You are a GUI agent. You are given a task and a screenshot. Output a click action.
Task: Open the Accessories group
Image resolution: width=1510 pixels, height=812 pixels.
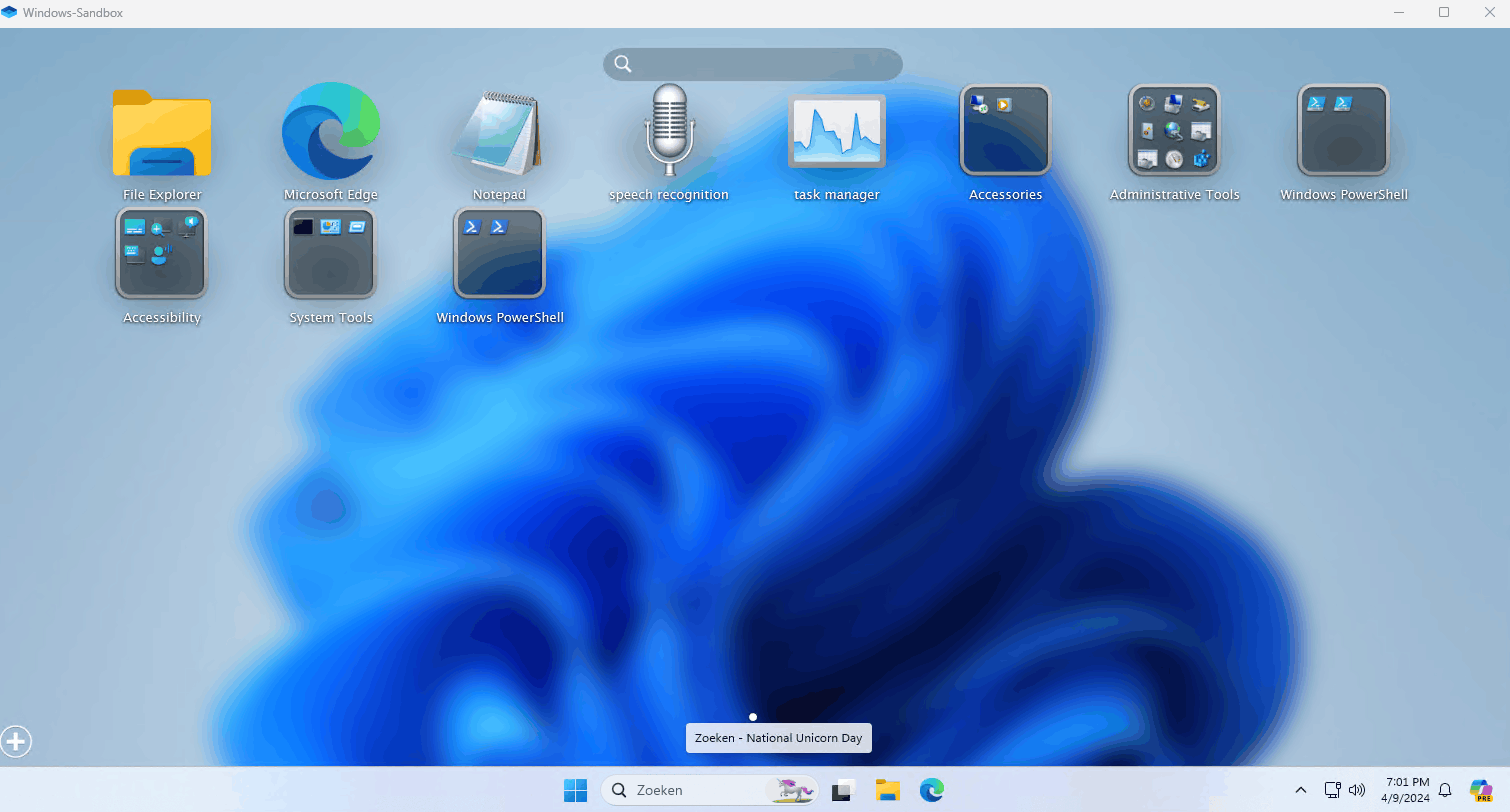coord(1005,131)
